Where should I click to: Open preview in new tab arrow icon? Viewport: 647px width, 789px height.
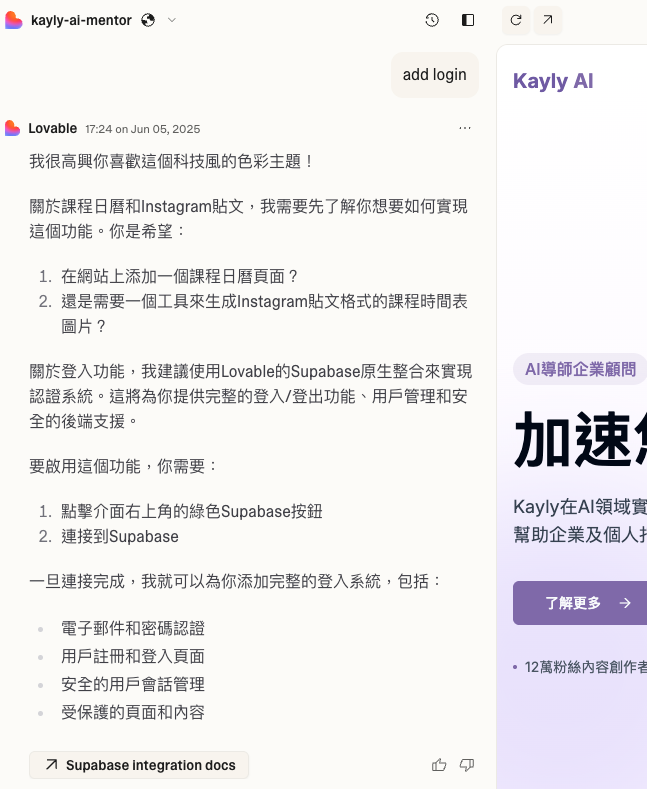pos(547,20)
